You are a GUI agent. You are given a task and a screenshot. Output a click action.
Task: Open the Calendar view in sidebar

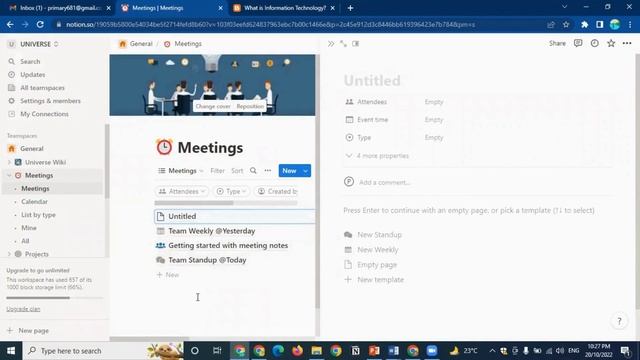34,202
